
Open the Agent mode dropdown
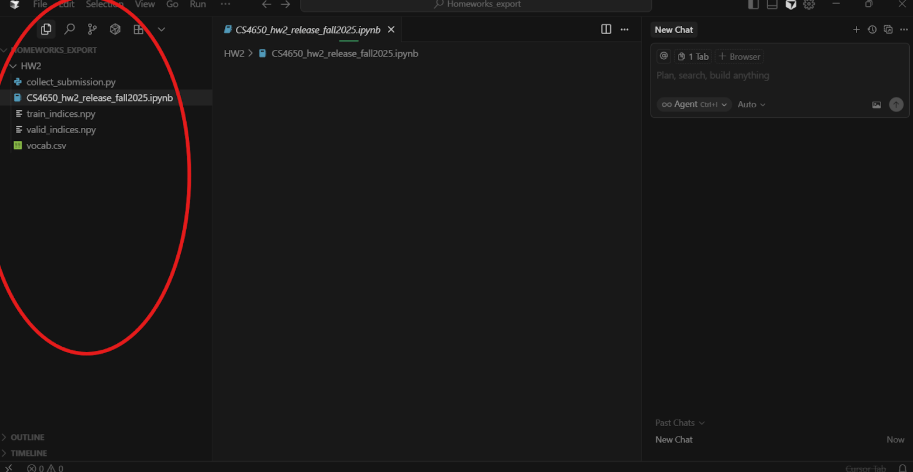[694, 104]
